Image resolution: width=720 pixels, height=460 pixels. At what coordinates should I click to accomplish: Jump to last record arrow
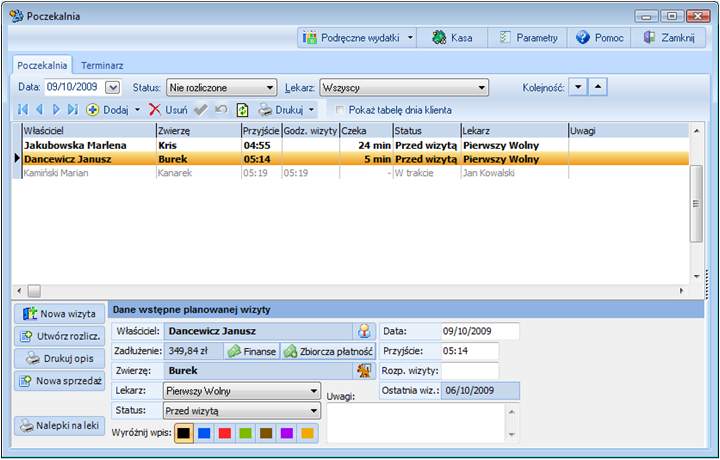tap(73, 110)
